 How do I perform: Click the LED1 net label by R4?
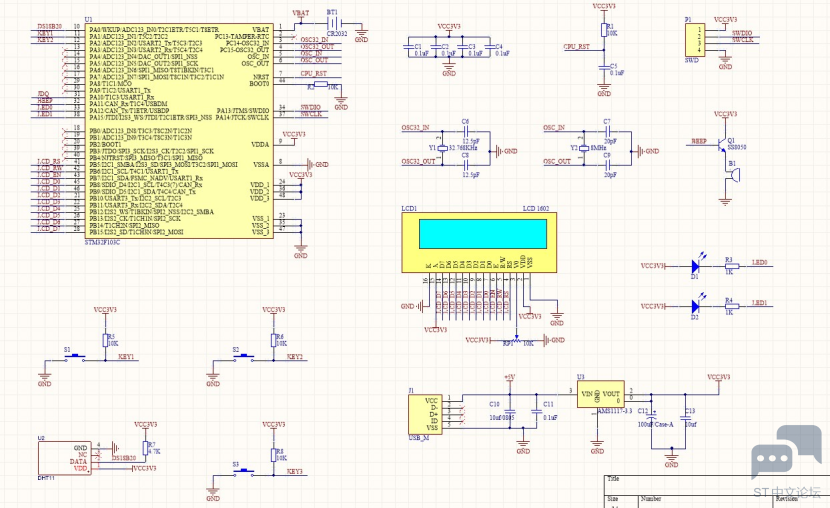point(760,303)
